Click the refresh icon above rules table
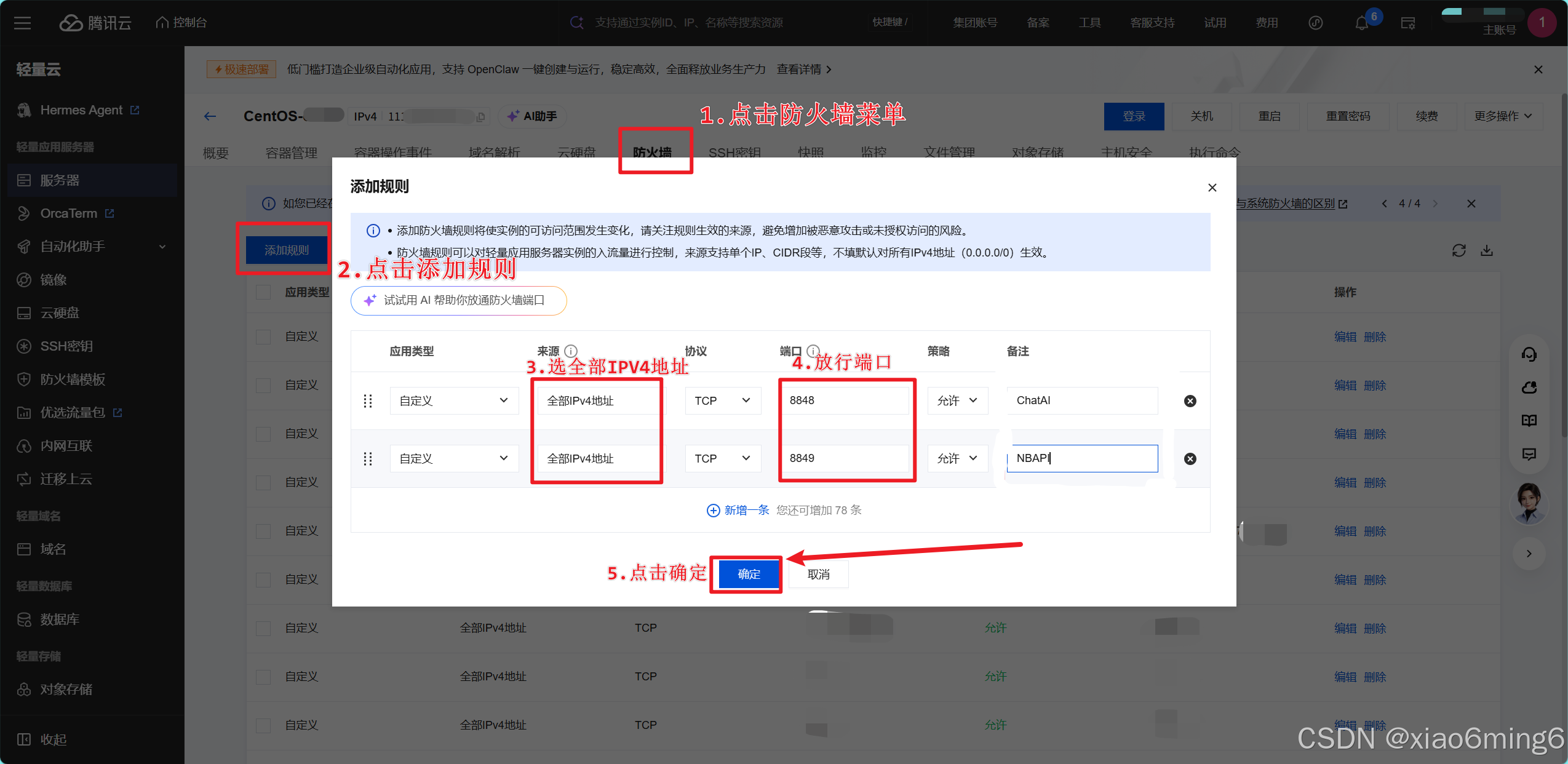Image resolution: width=1568 pixels, height=764 pixels. click(x=1459, y=250)
